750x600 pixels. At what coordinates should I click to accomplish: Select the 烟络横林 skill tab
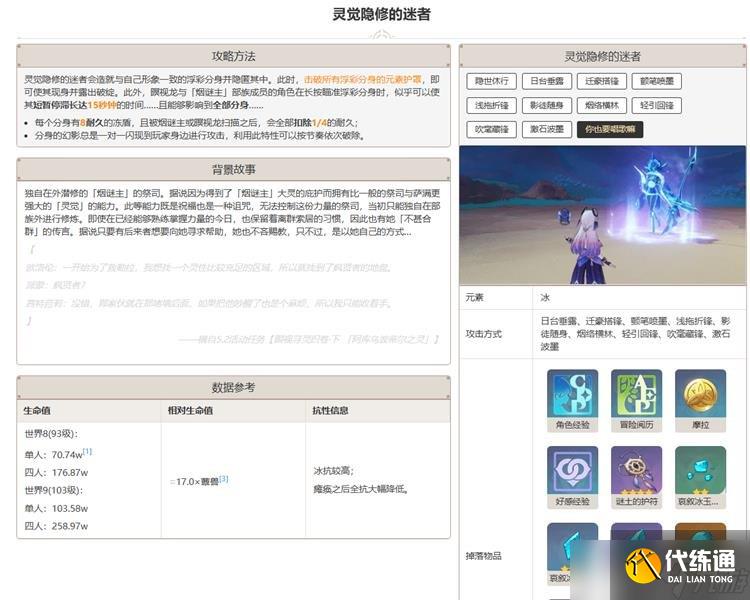coord(602,105)
